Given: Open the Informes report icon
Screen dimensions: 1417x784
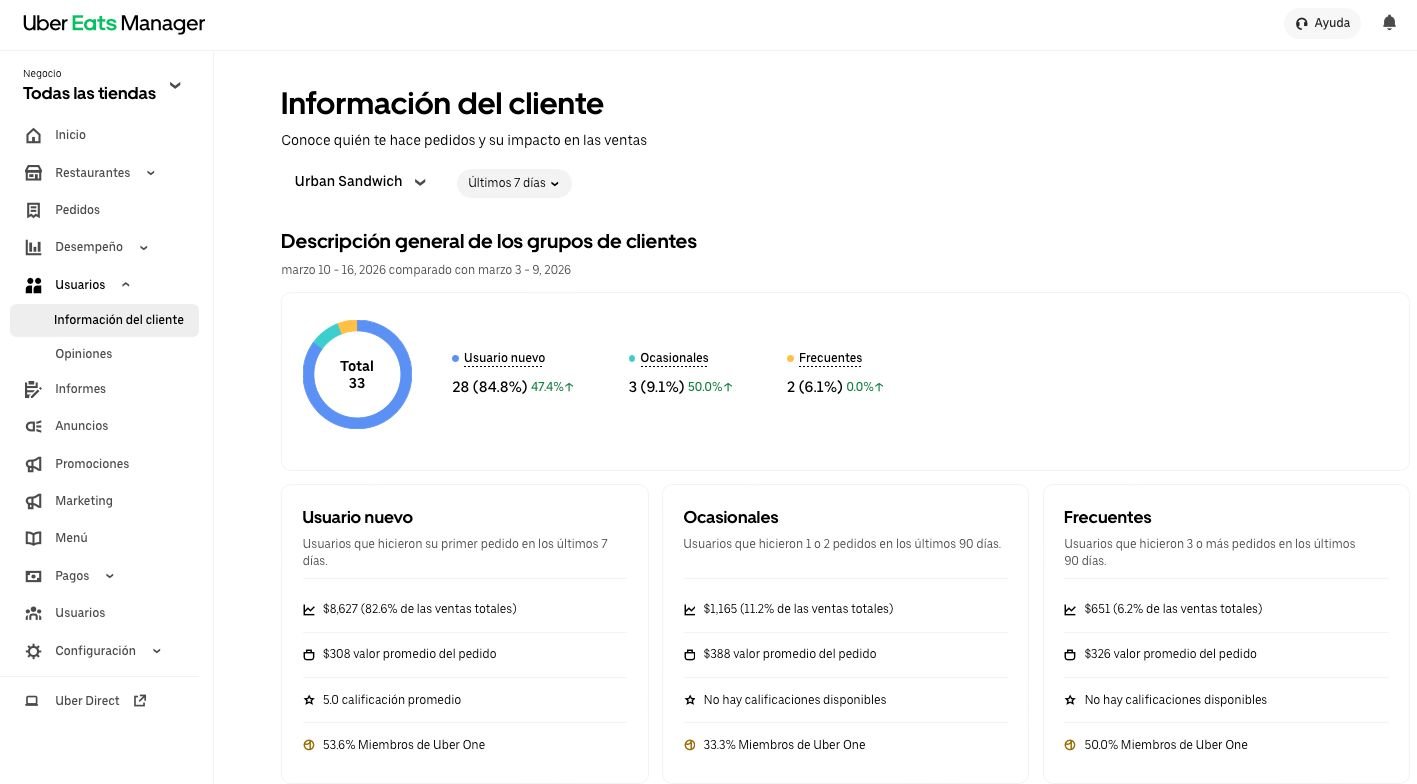Looking at the screenshot, I should (34, 389).
